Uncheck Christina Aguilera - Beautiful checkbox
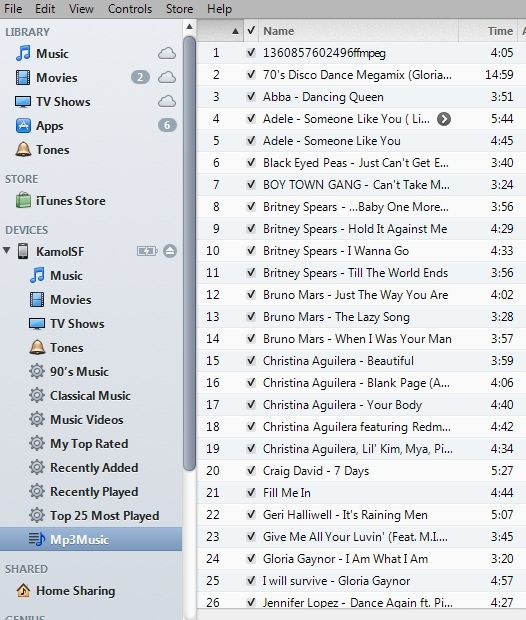The height and width of the screenshot is (620, 526). point(251,360)
